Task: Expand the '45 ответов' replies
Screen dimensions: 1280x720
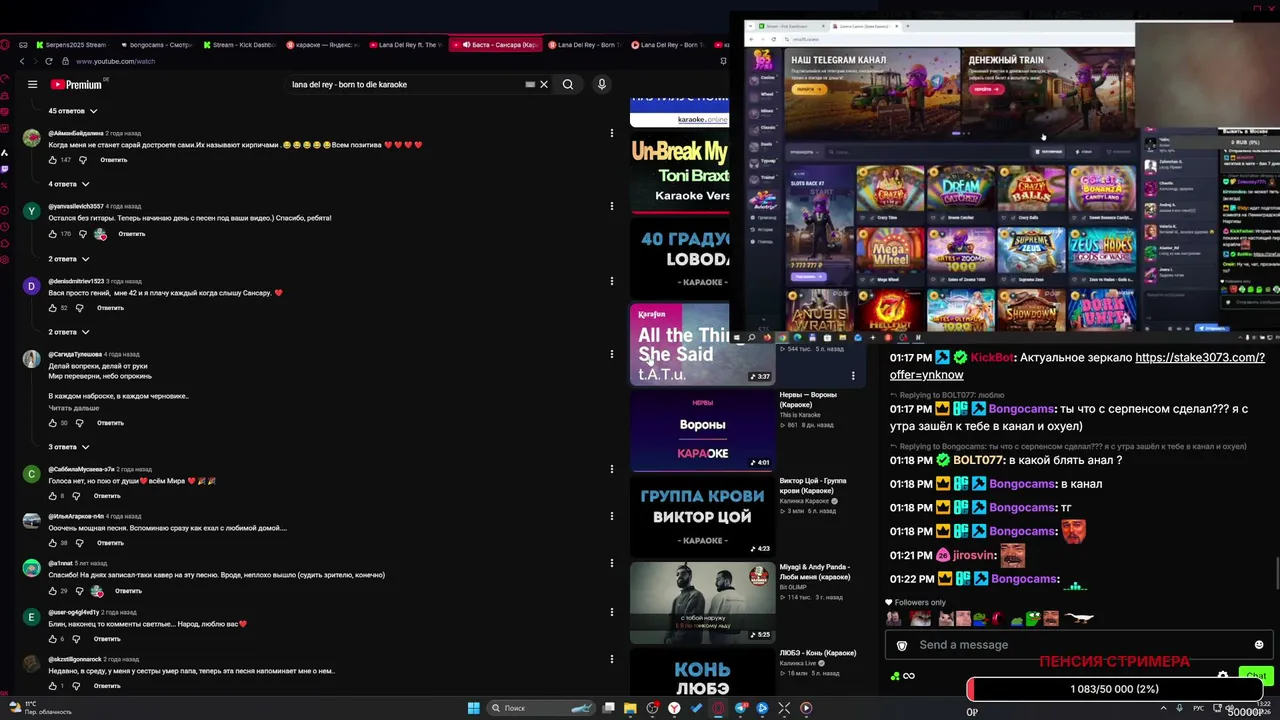Action: [x=73, y=111]
